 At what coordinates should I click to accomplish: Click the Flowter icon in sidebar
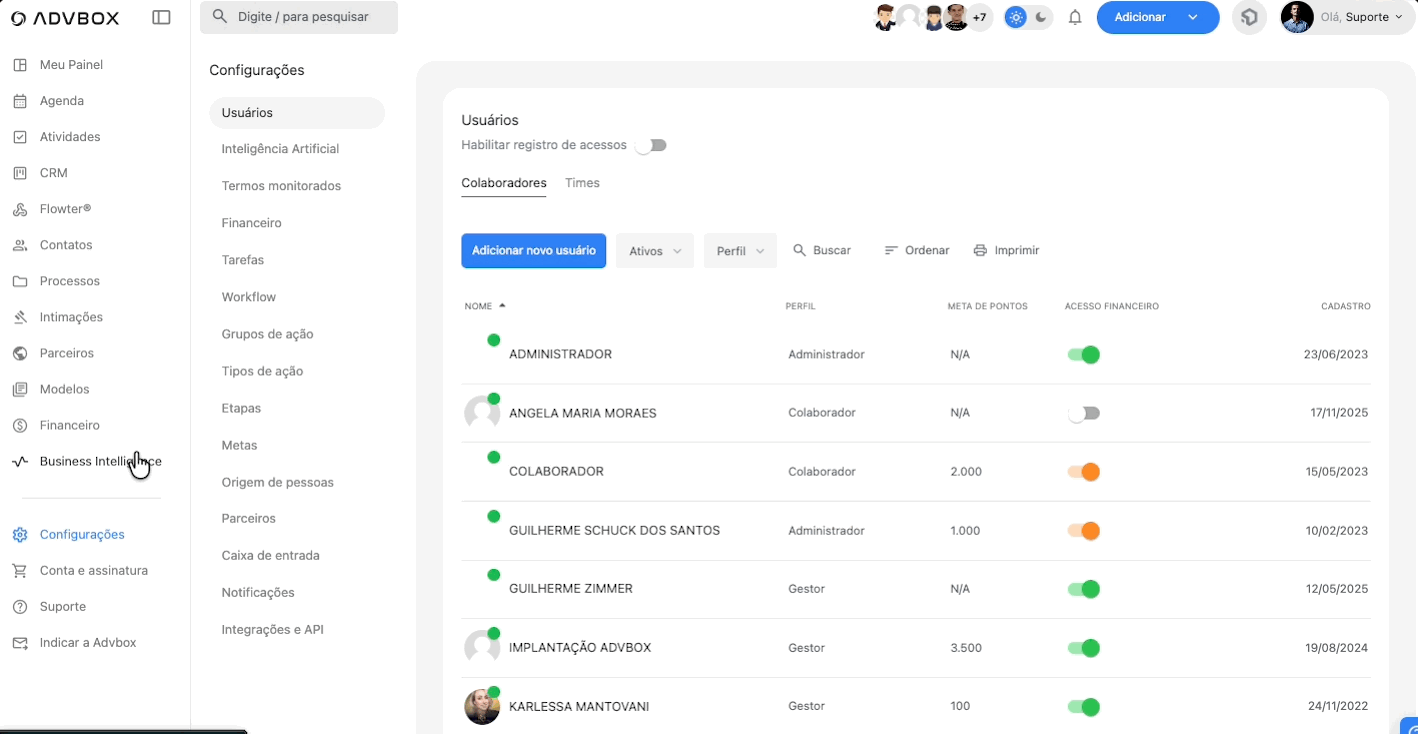(20, 209)
